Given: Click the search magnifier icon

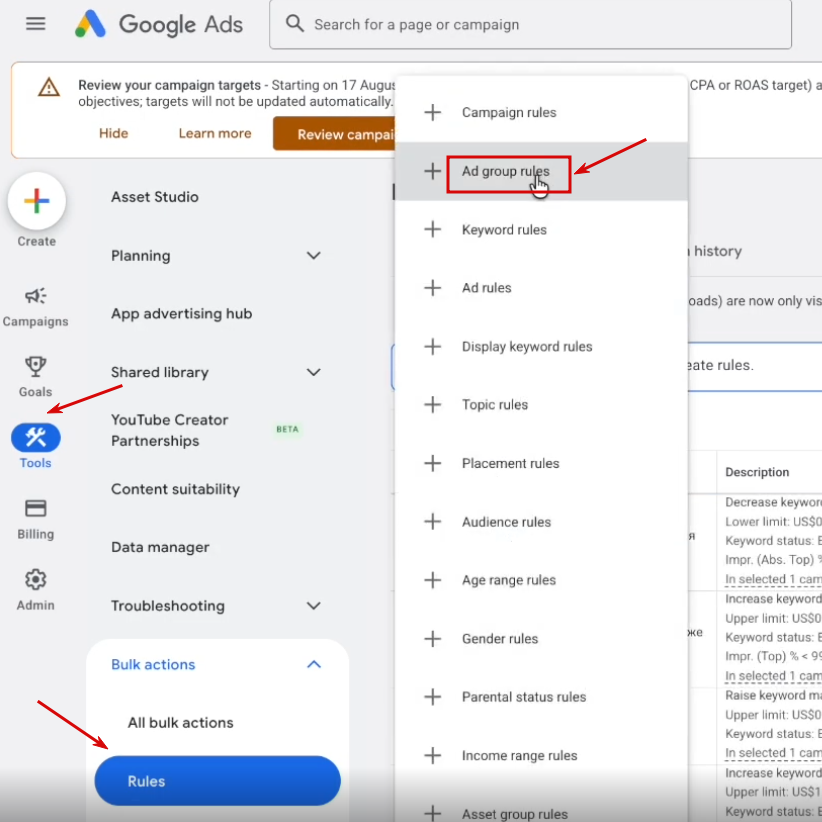Looking at the screenshot, I should coord(295,24).
